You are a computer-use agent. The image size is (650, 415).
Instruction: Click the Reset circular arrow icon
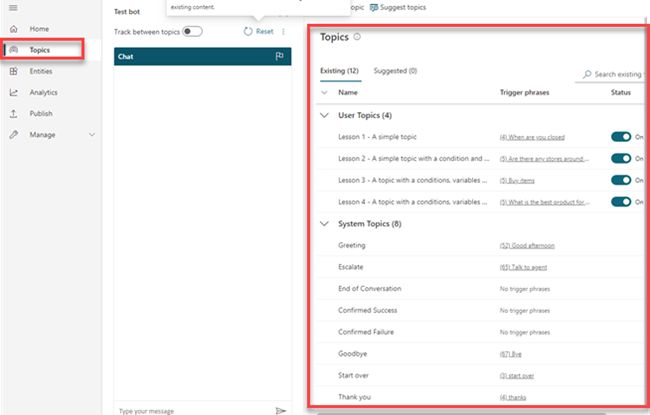coord(248,32)
